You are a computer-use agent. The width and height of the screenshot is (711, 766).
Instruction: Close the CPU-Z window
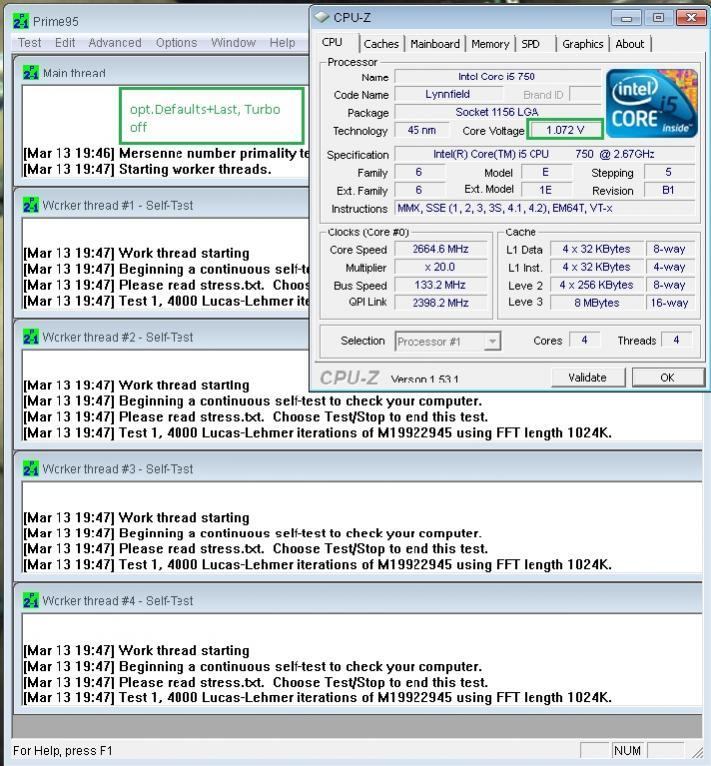tap(690, 18)
